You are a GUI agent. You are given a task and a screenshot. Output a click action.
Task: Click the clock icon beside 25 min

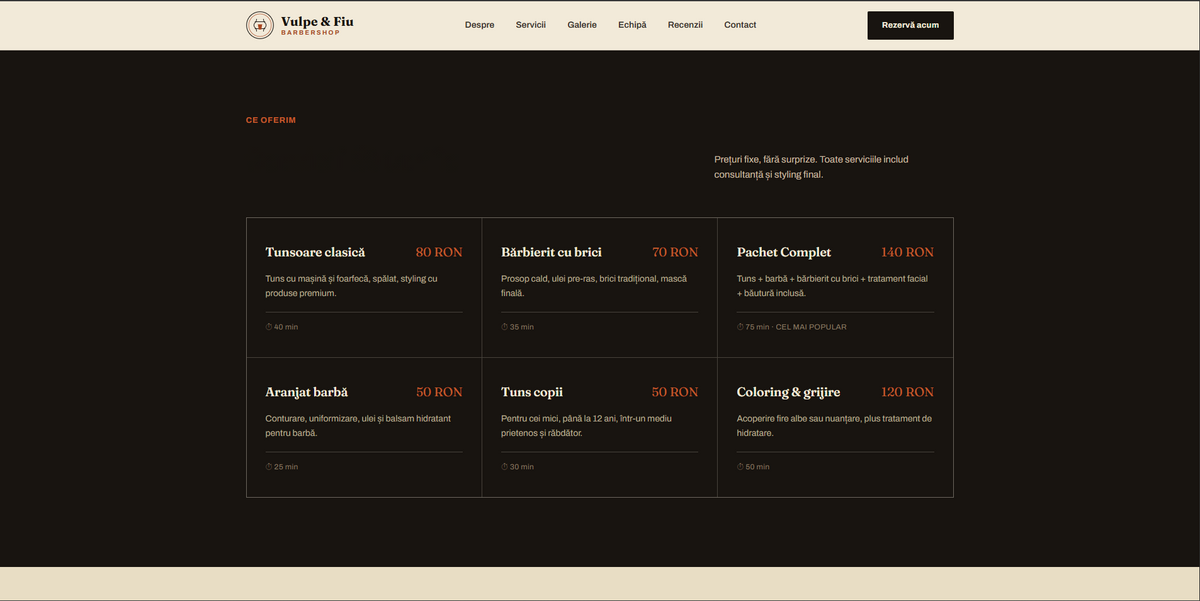click(x=269, y=467)
